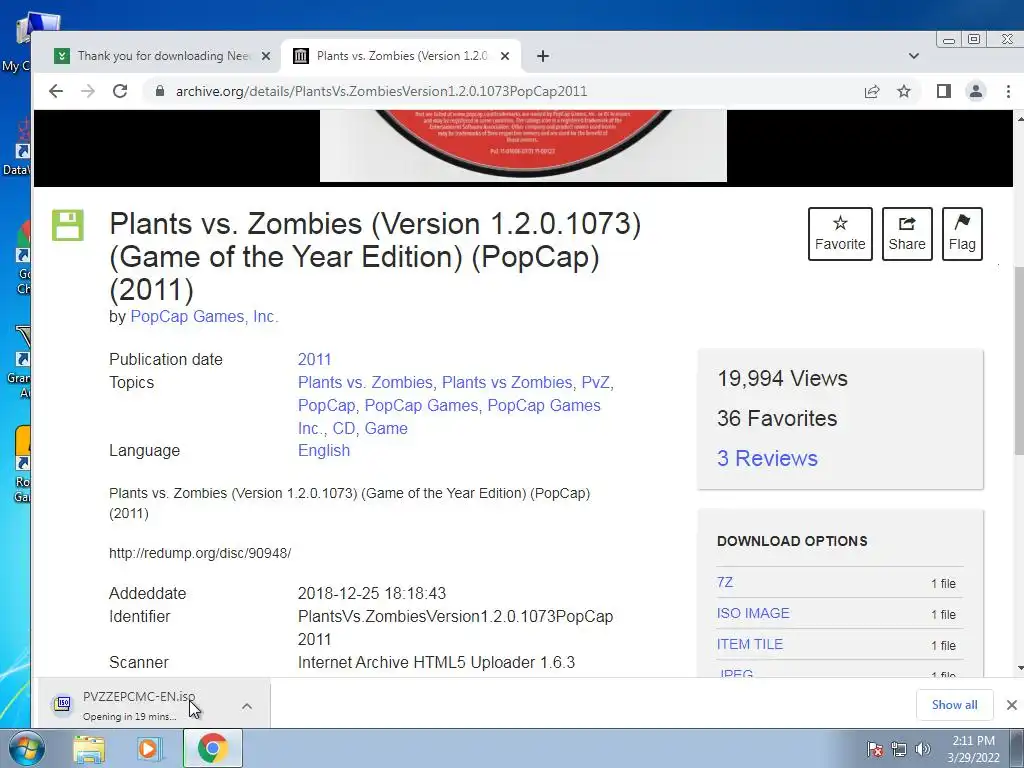
Task: Click the padlock site info icon
Action: click(x=159, y=91)
